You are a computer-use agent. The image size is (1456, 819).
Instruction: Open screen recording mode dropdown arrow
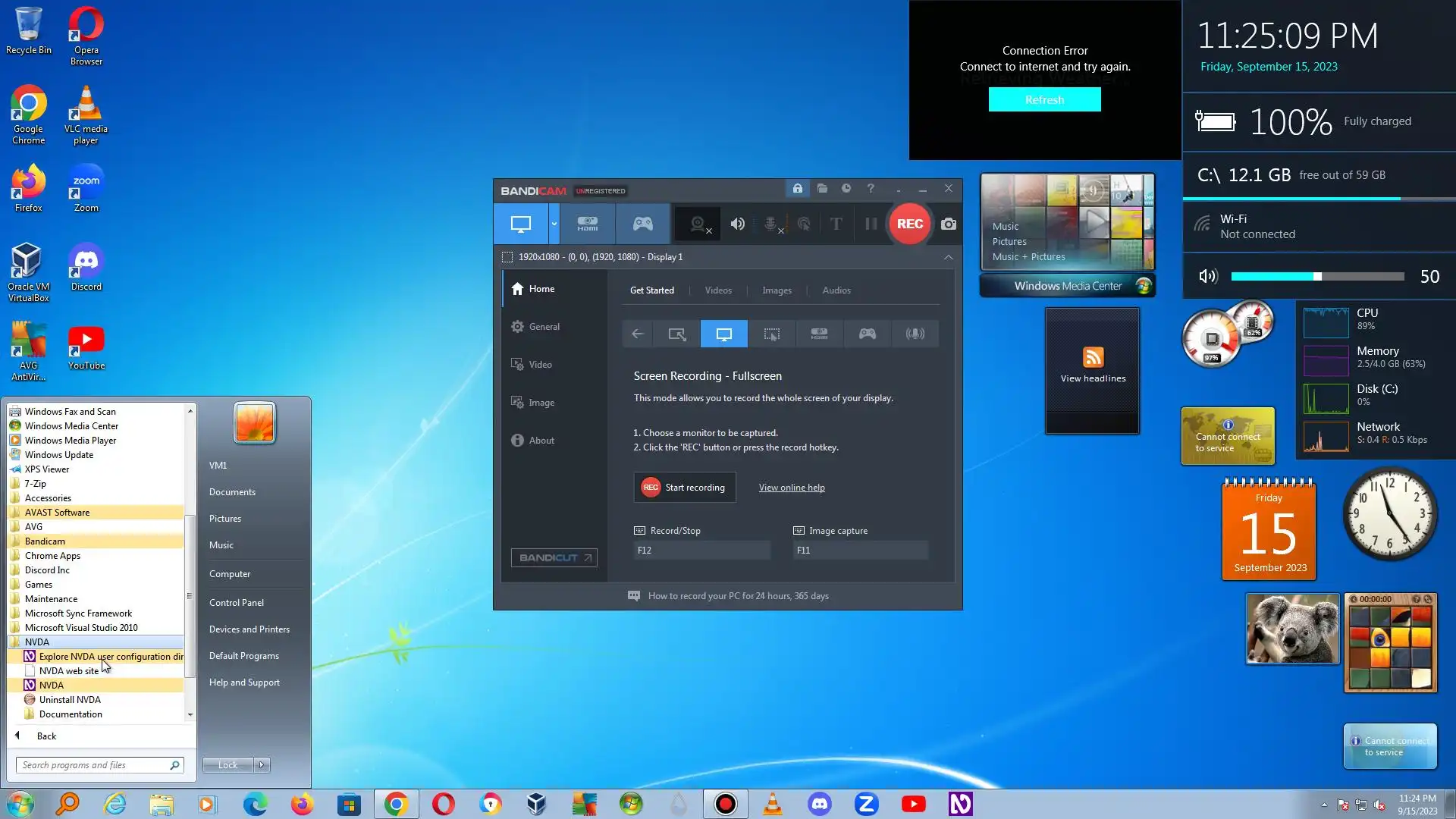tap(554, 224)
